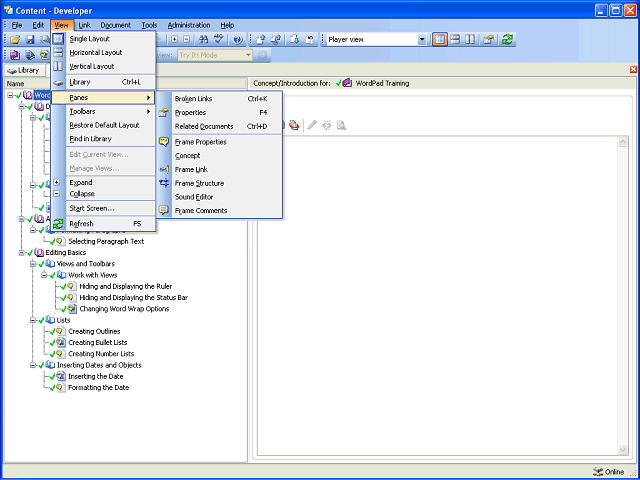The width and height of the screenshot is (640, 480).
Task: Click the Save disk toolbar icon
Action: coord(30,40)
